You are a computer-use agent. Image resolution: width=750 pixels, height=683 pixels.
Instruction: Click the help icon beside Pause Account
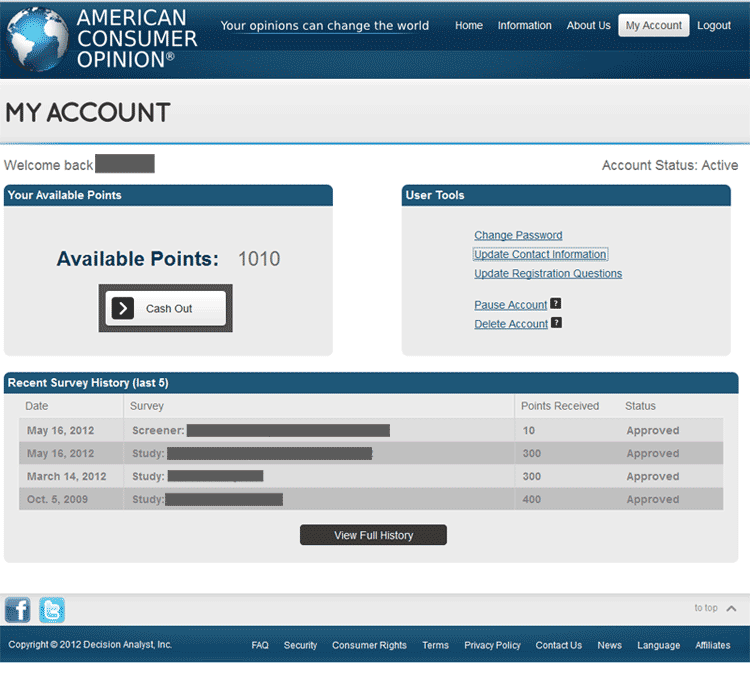pos(556,304)
